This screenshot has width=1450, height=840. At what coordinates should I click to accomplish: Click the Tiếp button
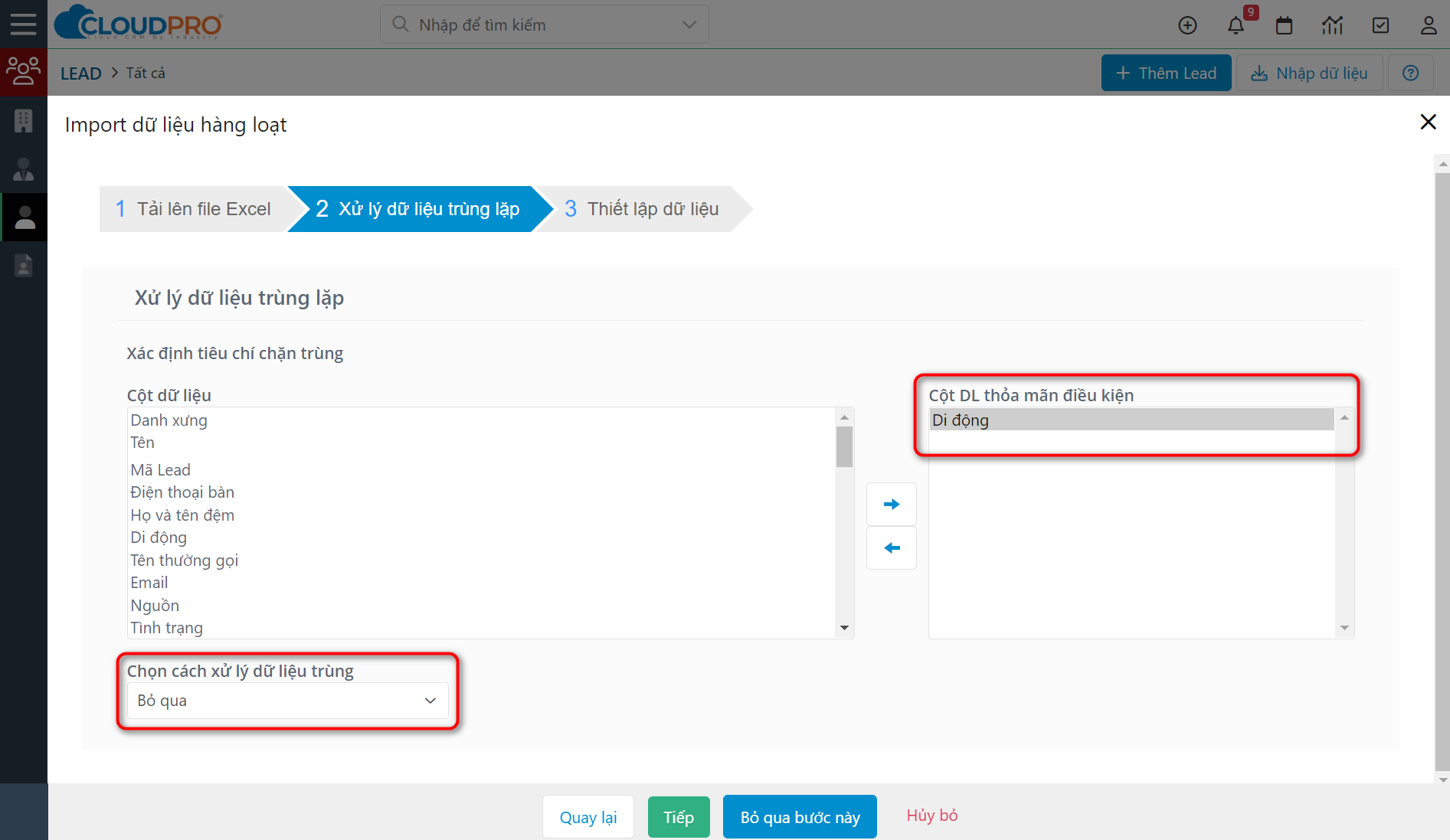[x=679, y=817]
